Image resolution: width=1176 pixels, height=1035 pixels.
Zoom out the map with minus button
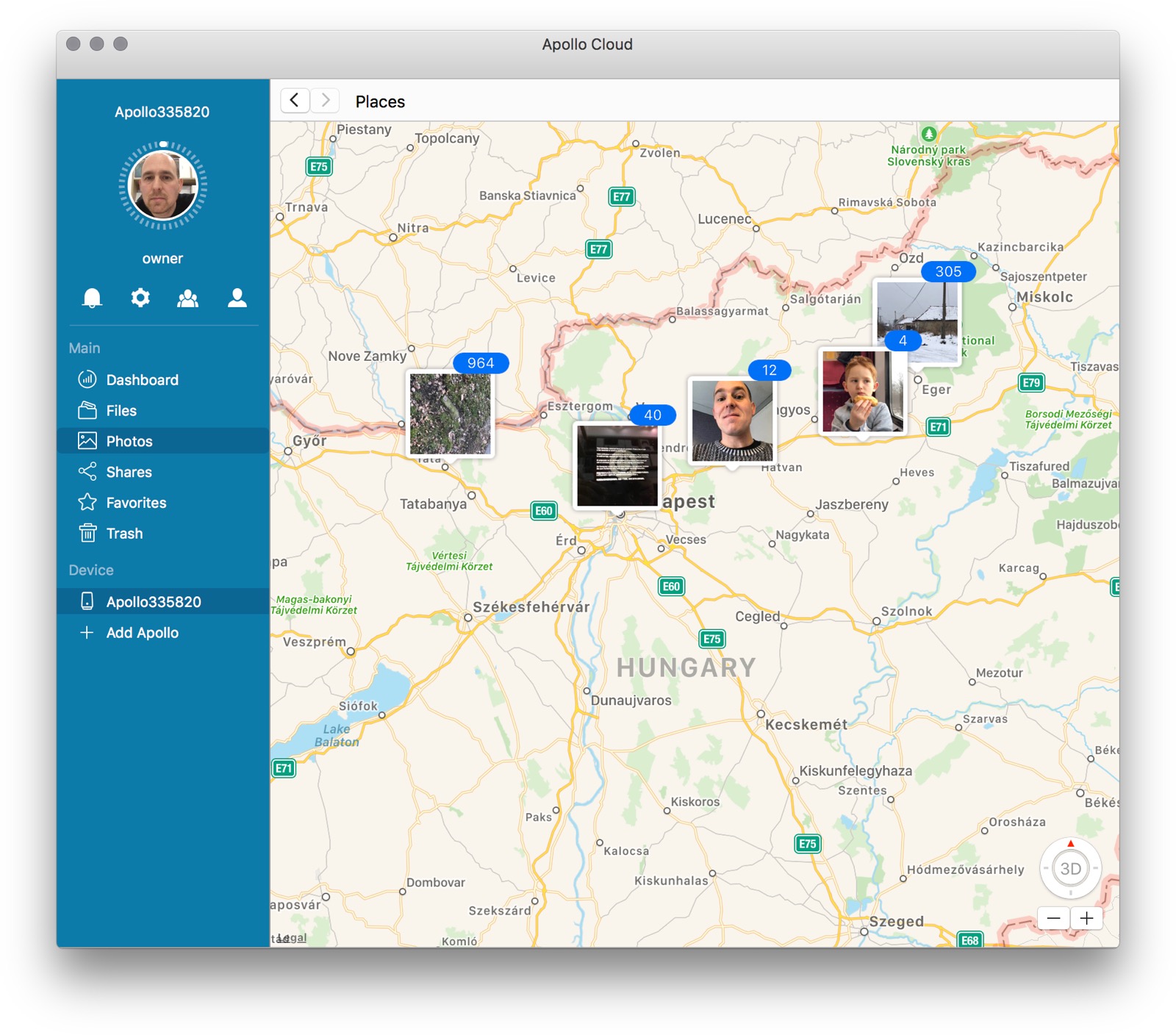tap(1053, 918)
